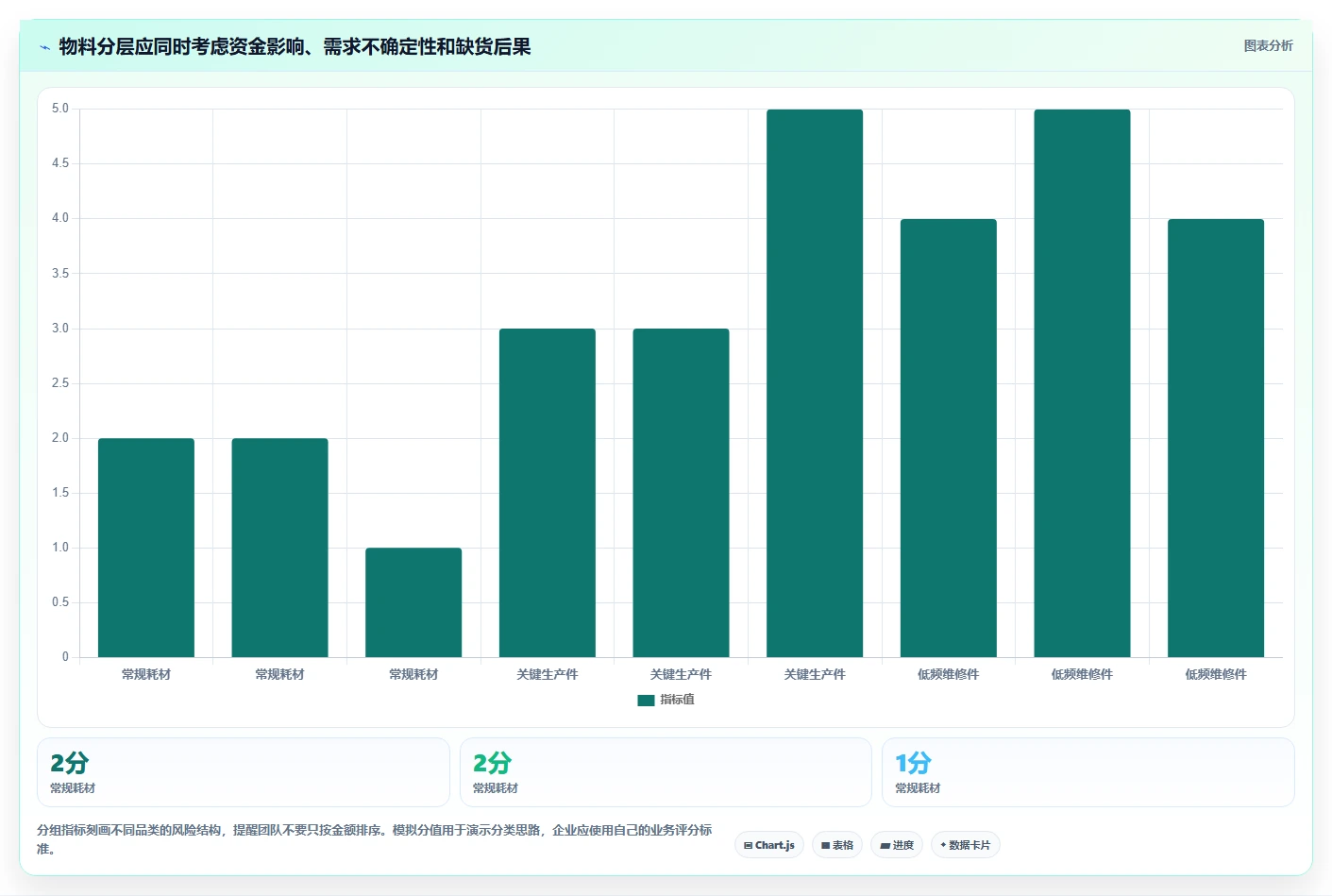
Task: Click the 常规耗材 bar with value 1.0
Action: (413, 602)
